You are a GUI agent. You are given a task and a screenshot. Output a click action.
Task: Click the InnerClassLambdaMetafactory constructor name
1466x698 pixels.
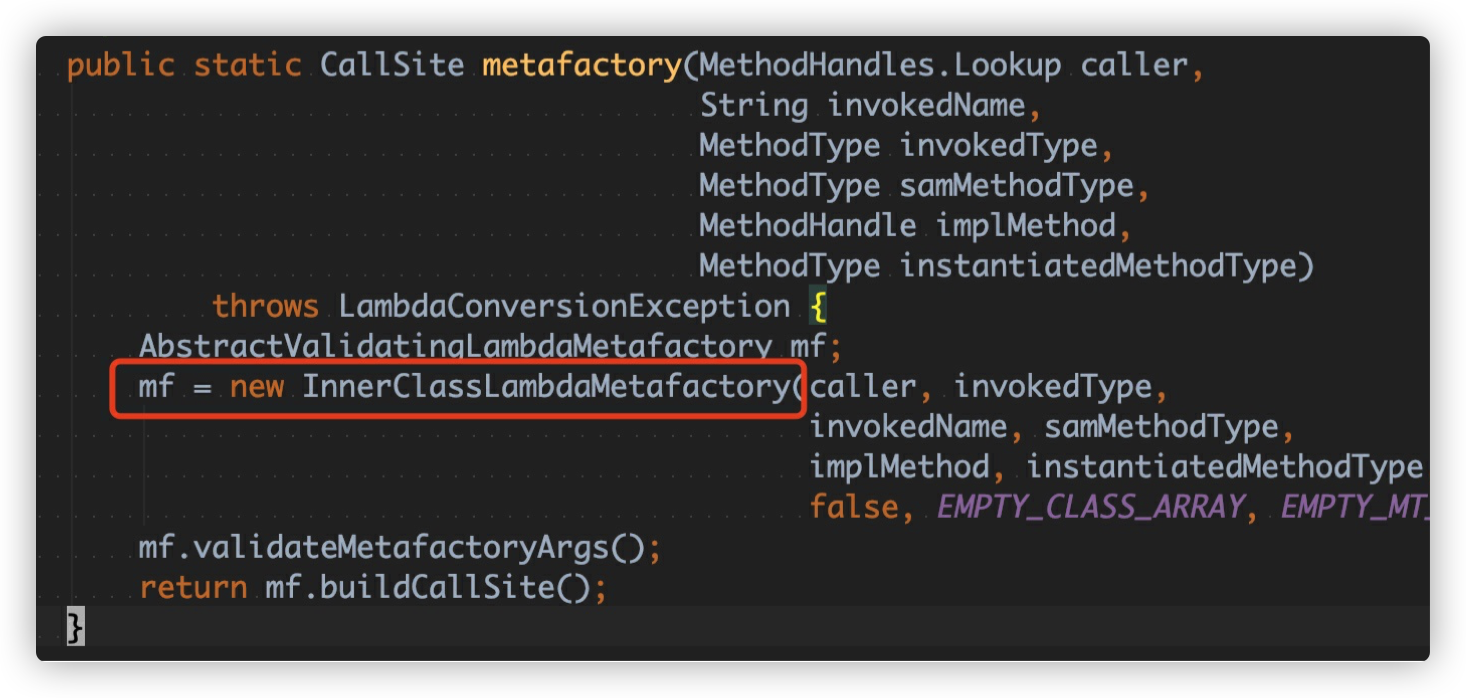click(x=546, y=387)
